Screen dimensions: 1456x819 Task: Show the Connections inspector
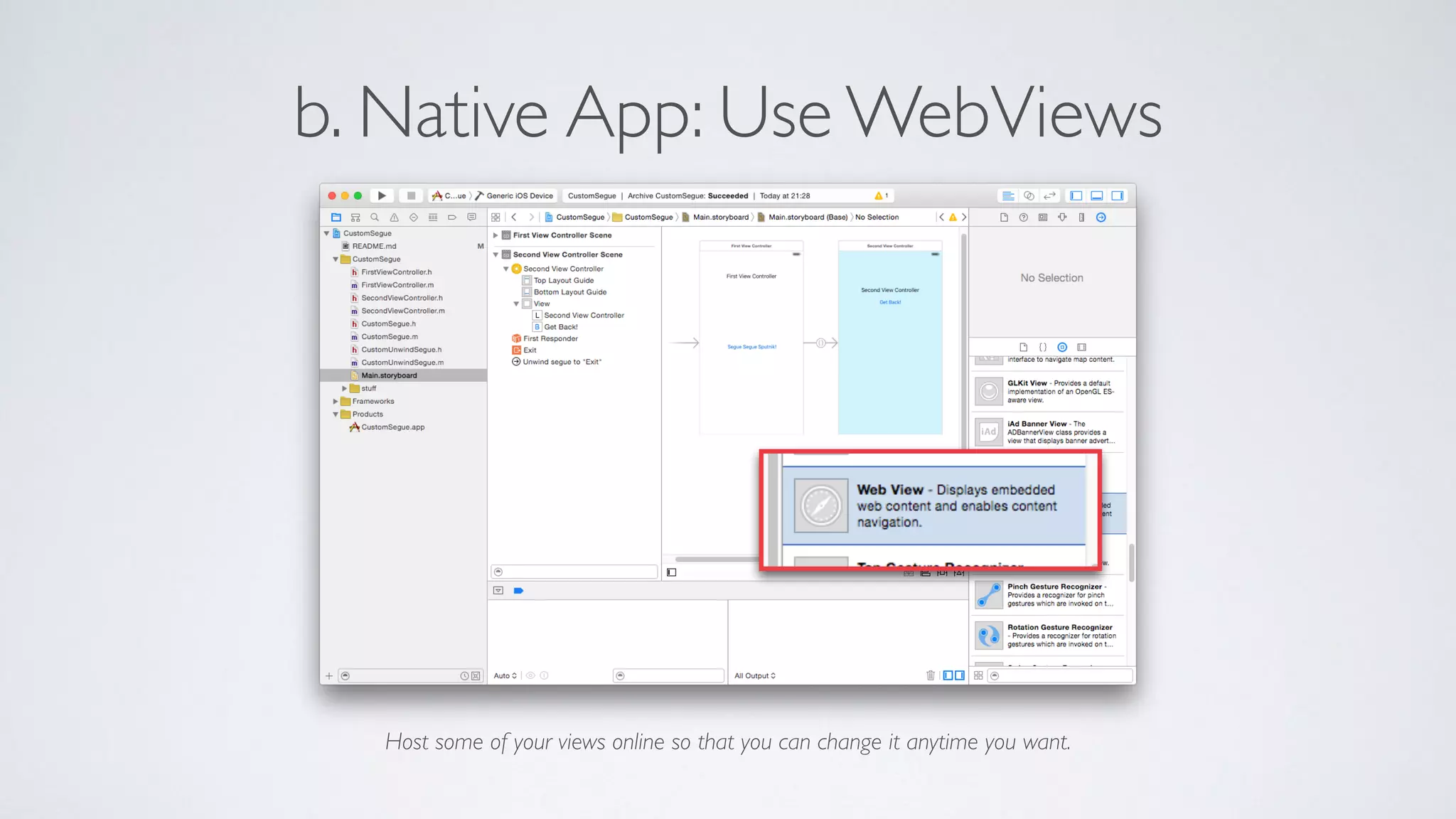pos(1101,218)
